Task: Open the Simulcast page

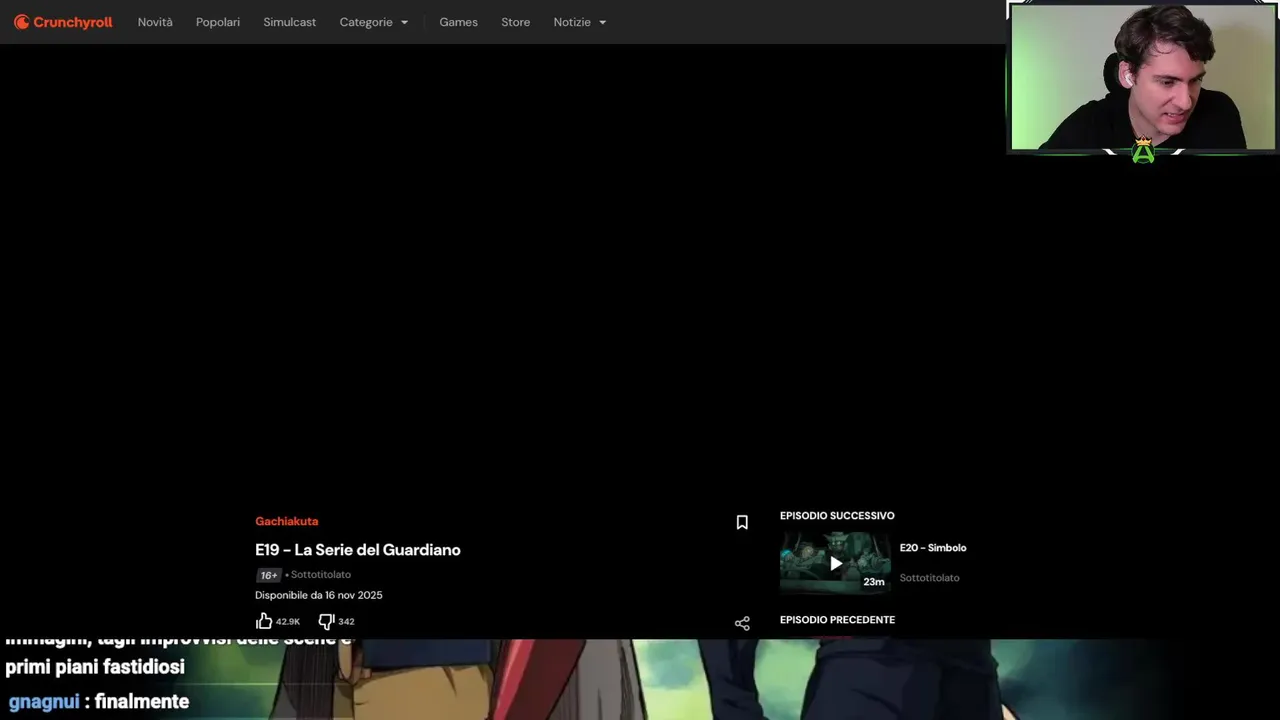Action: click(289, 22)
